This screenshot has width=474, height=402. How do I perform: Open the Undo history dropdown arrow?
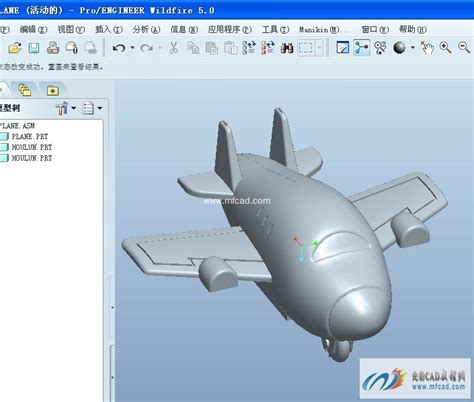pyautogui.click(x=132, y=48)
